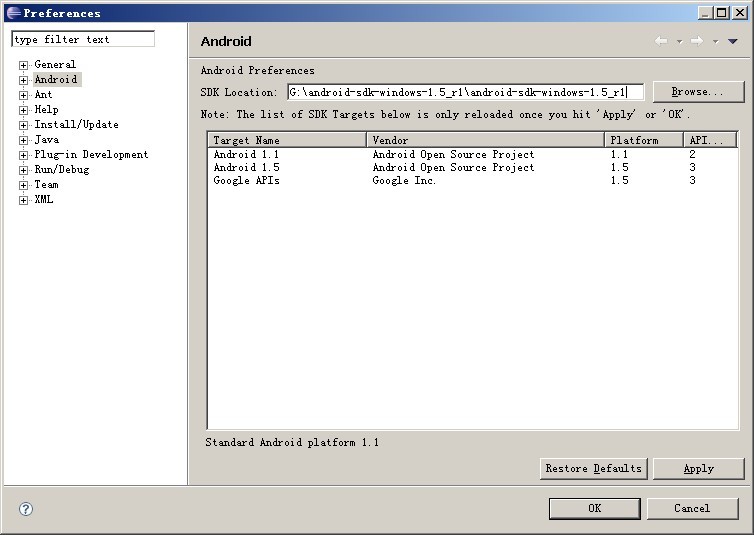Click the Browse... button

point(698,91)
